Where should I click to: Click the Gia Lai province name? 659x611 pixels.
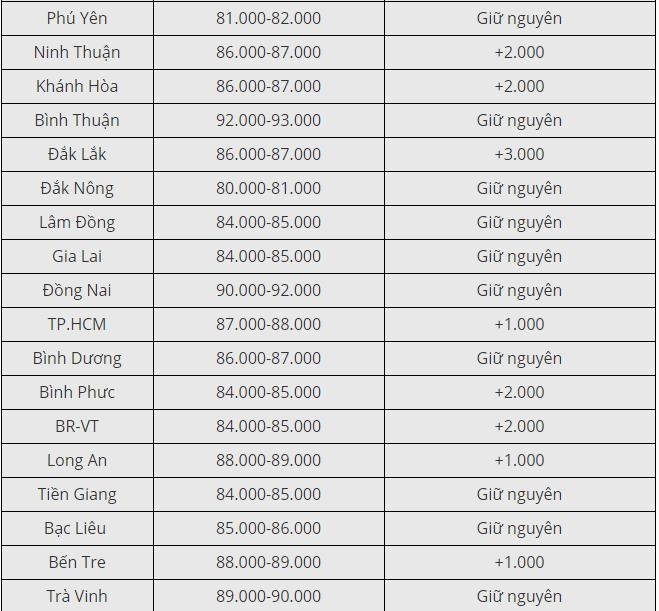(77, 256)
